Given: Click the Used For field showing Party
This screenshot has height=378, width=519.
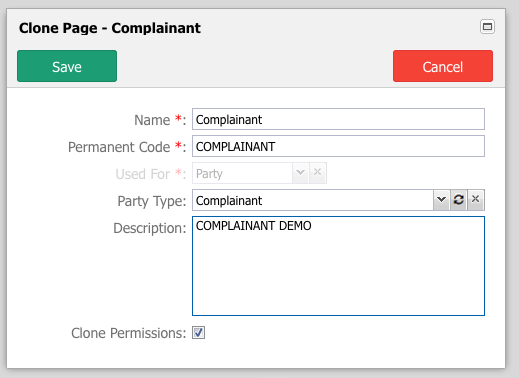Looking at the screenshot, I should pyautogui.click(x=242, y=173).
